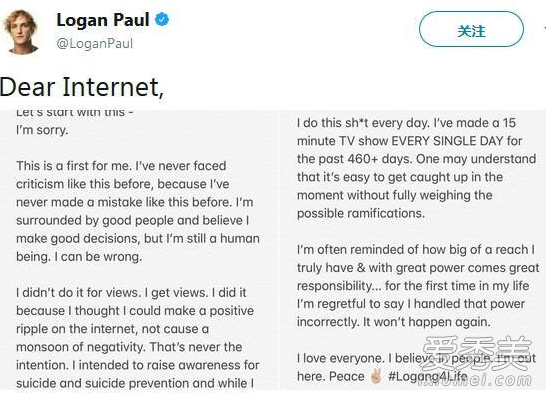
Task: Click paragraph beginning "I'm often reminded of how big"
Action: 418,285
